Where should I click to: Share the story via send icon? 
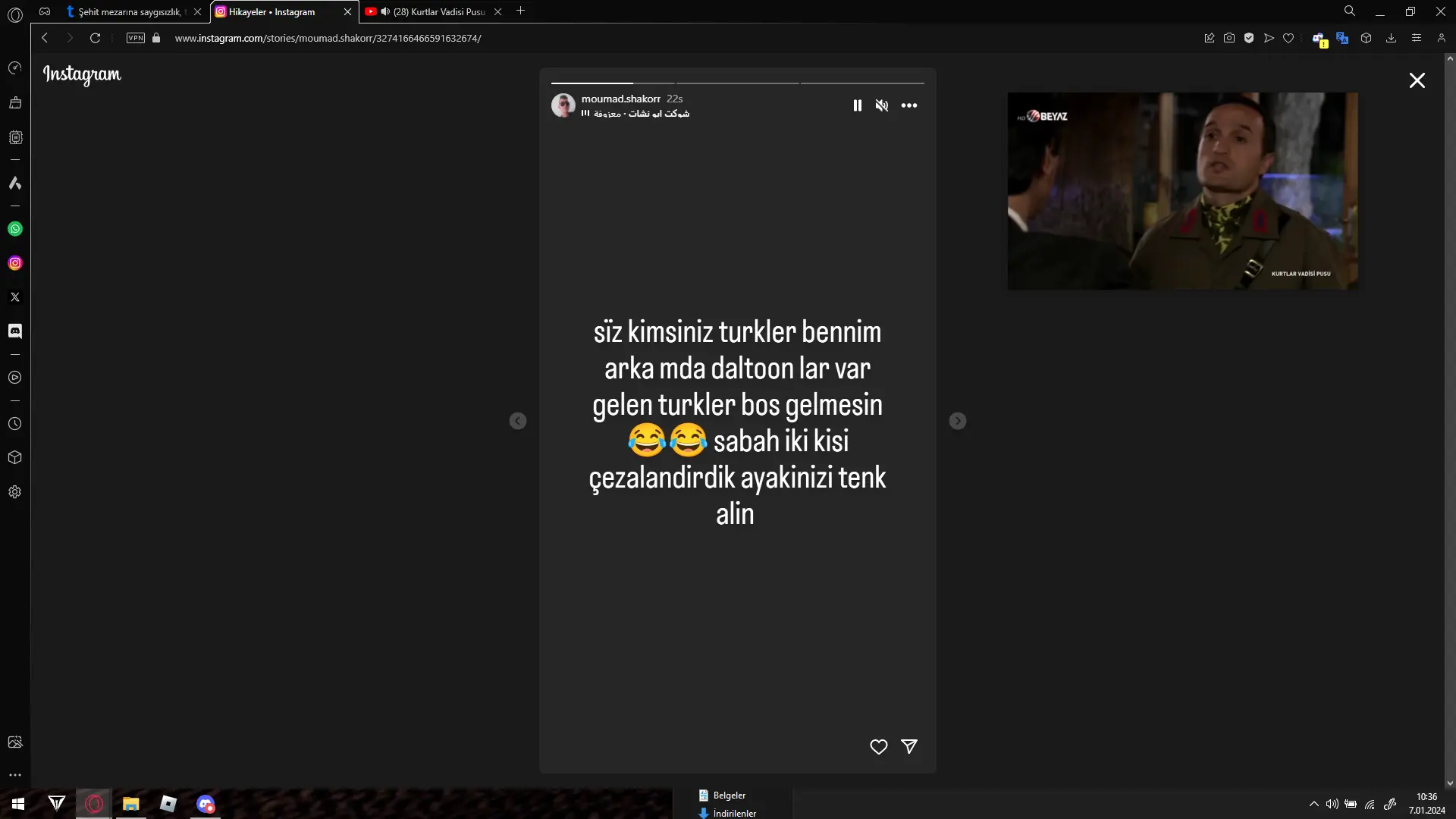click(909, 747)
